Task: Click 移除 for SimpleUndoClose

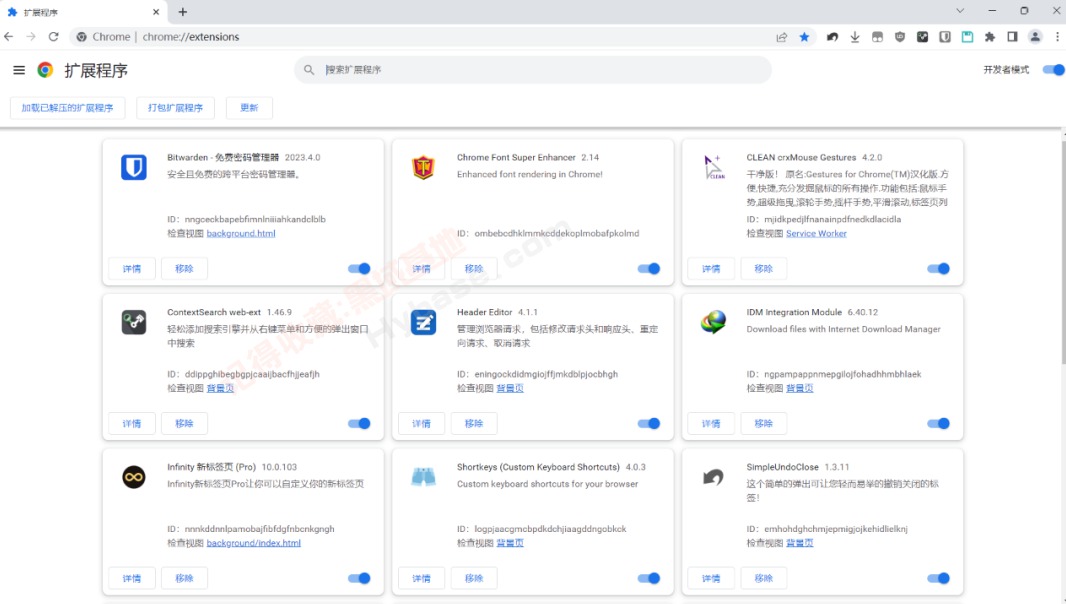Action: pyautogui.click(x=763, y=578)
